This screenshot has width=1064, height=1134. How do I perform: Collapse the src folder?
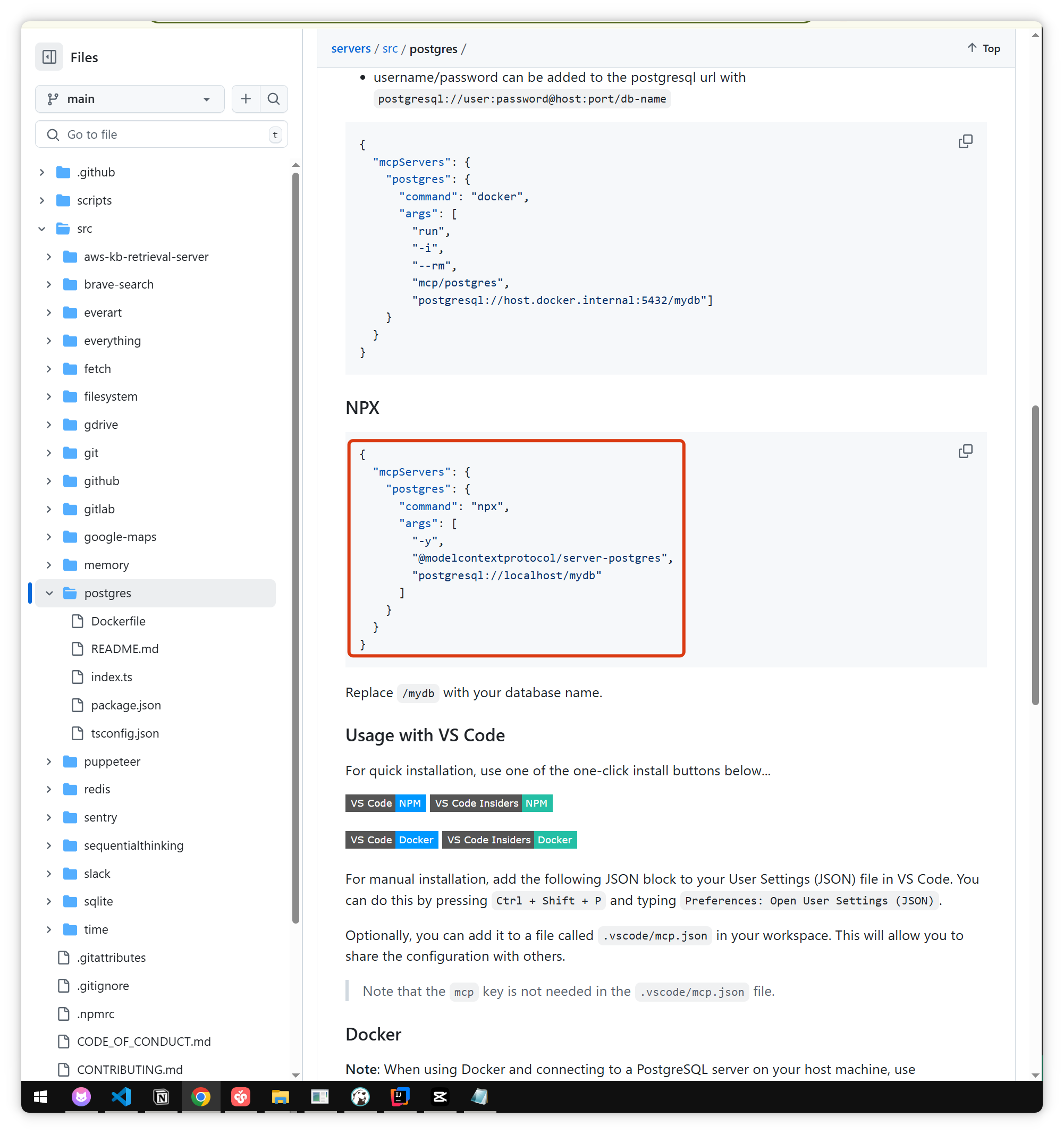(41, 229)
